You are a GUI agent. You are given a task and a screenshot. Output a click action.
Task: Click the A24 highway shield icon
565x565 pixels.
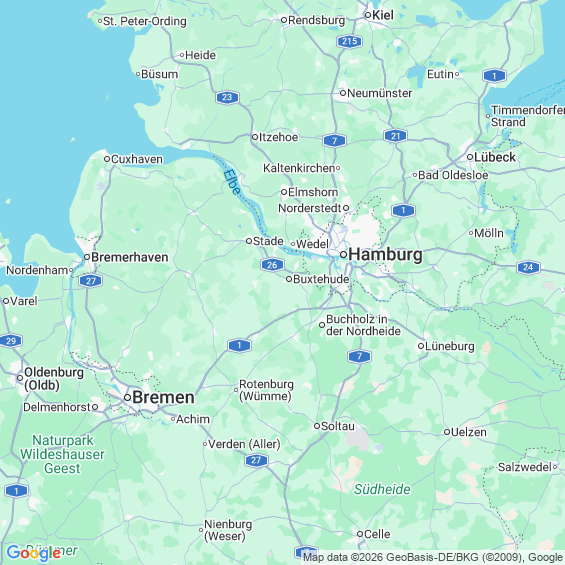pyautogui.click(x=528, y=267)
